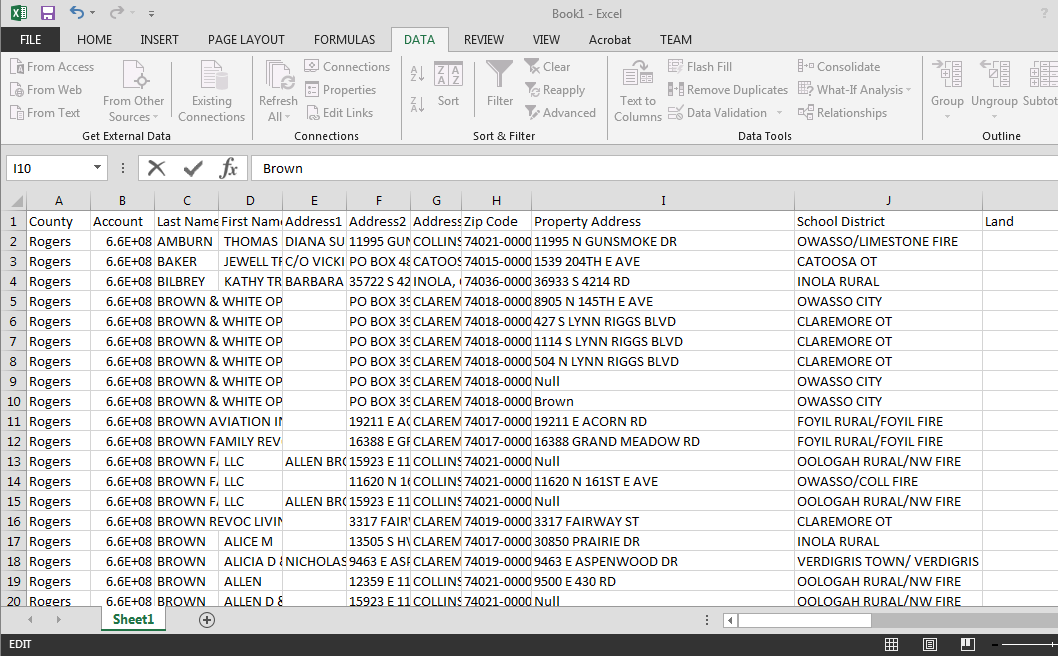Add a new sheet with plus button

(207, 620)
